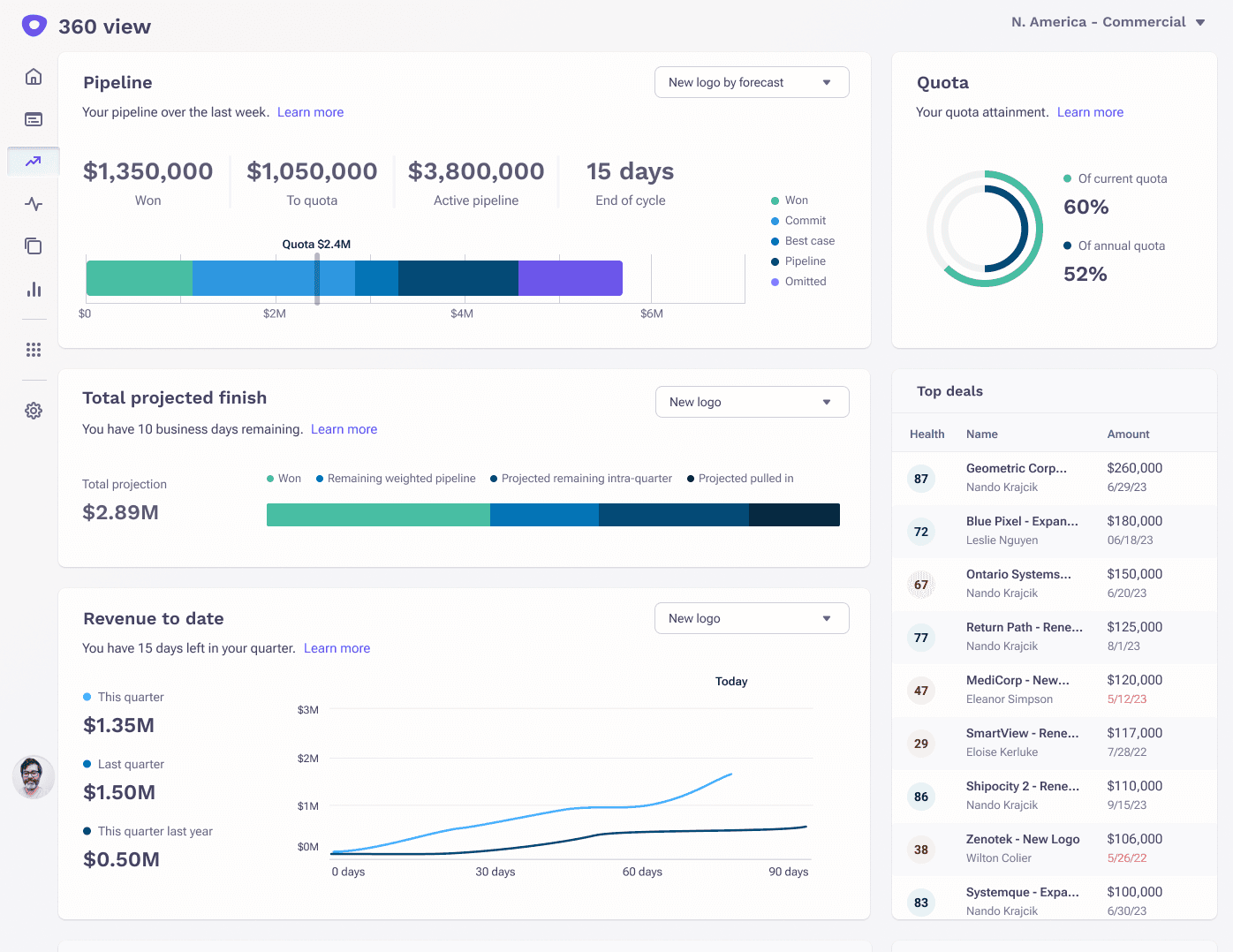This screenshot has width=1233, height=952.
Task: Select the activity pulse icon in sidebar
Action: pyautogui.click(x=33, y=204)
